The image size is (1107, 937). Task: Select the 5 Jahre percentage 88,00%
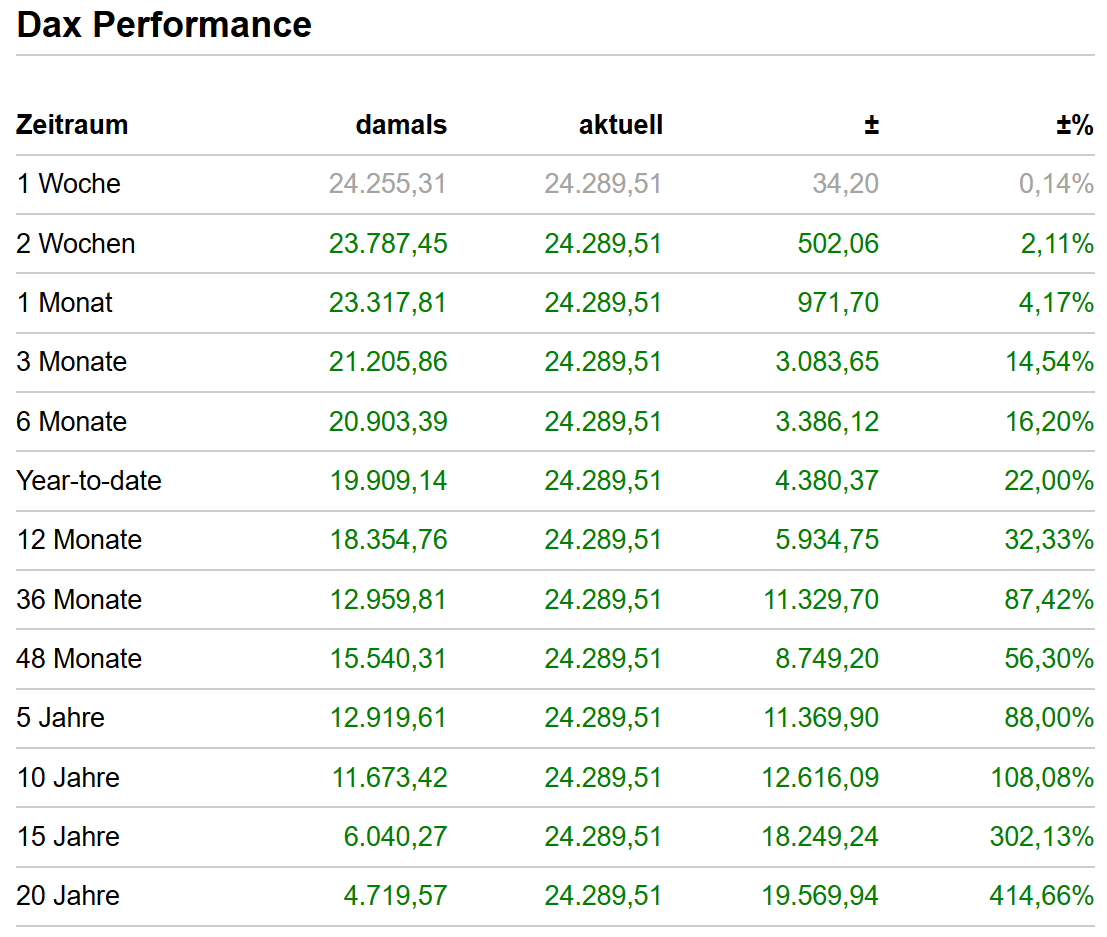coord(1049,717)
